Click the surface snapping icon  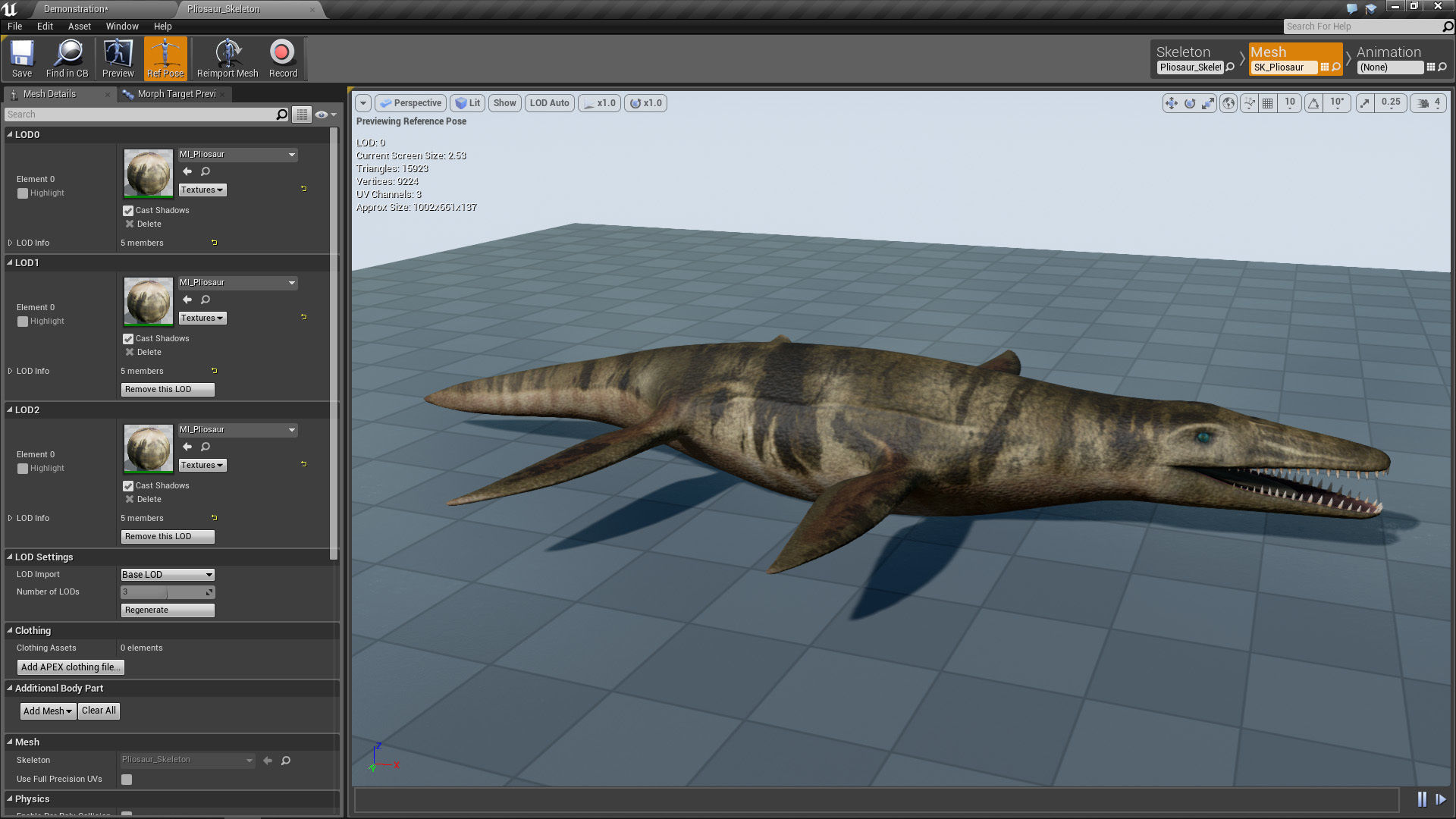coord(1248,103)
